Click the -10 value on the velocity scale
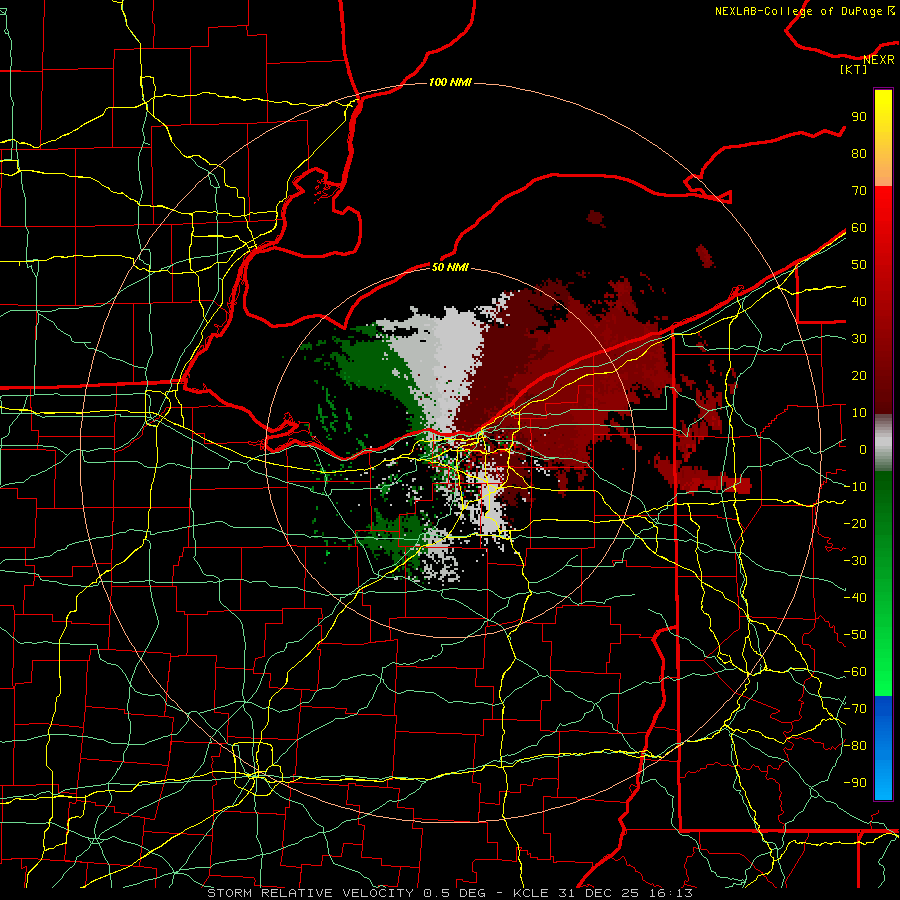 click(855, 487)
